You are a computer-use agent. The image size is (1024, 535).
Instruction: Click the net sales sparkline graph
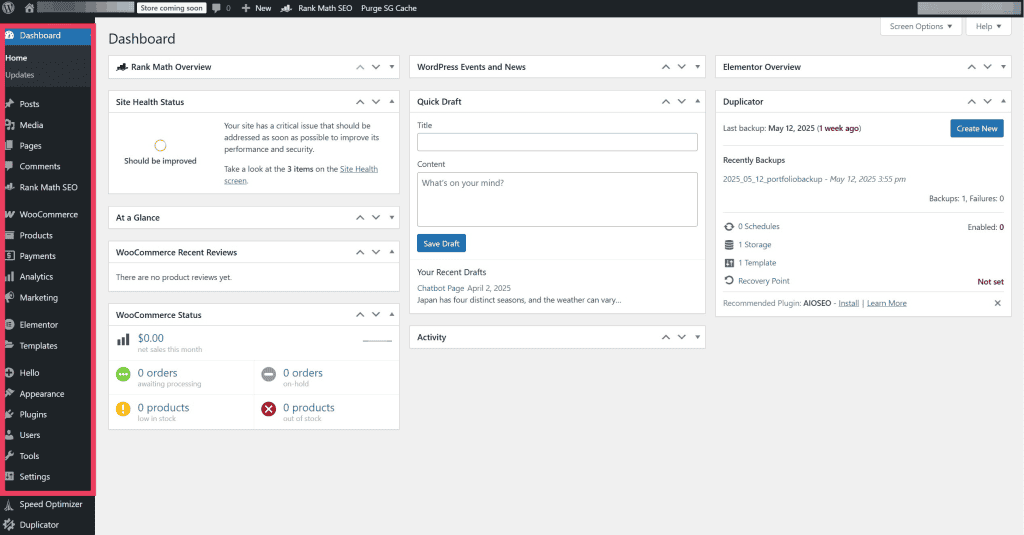point(377,341)
